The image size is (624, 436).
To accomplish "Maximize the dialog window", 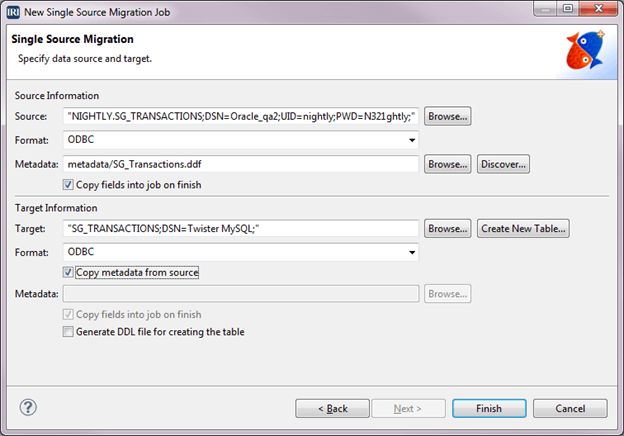I will pos(568,8).
